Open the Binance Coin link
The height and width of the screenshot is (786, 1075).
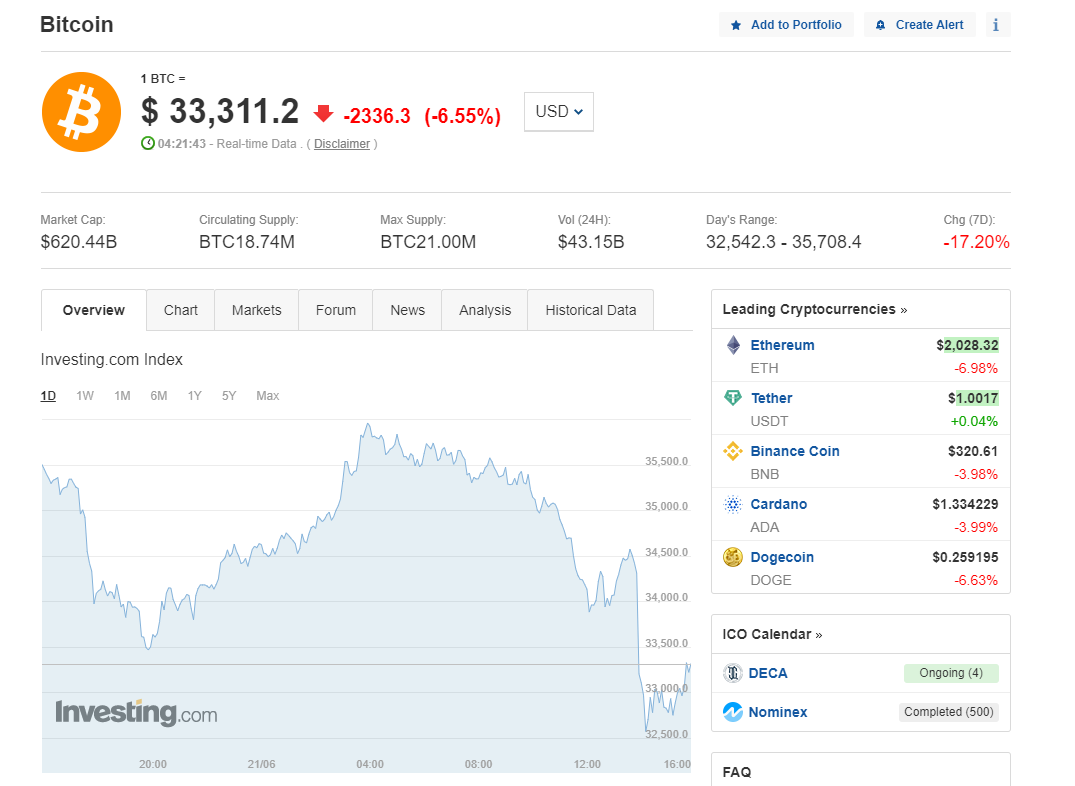pyautogui.click(x=795, y=451)
